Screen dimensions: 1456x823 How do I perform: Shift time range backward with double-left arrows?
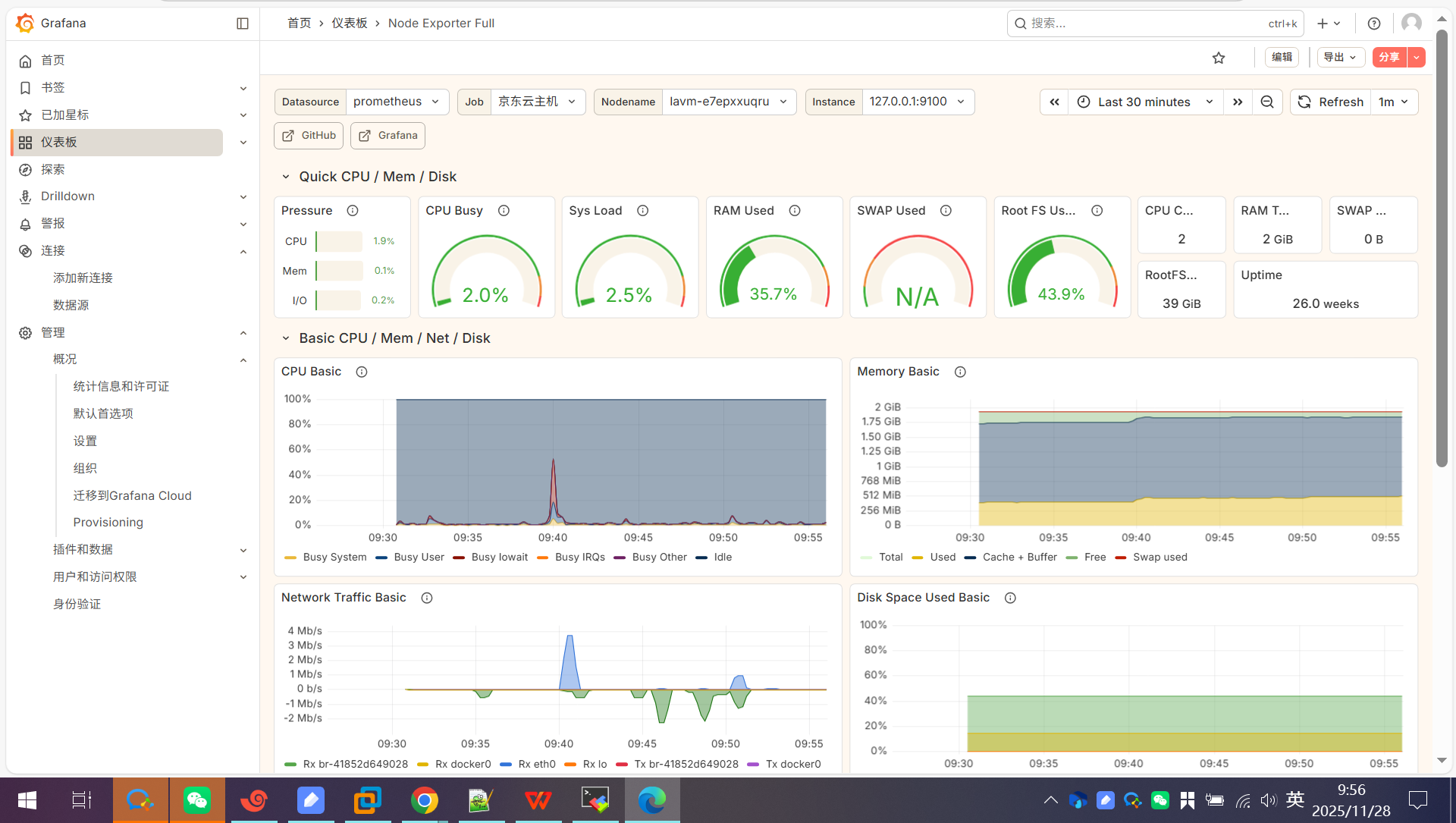pos(1054,102)
